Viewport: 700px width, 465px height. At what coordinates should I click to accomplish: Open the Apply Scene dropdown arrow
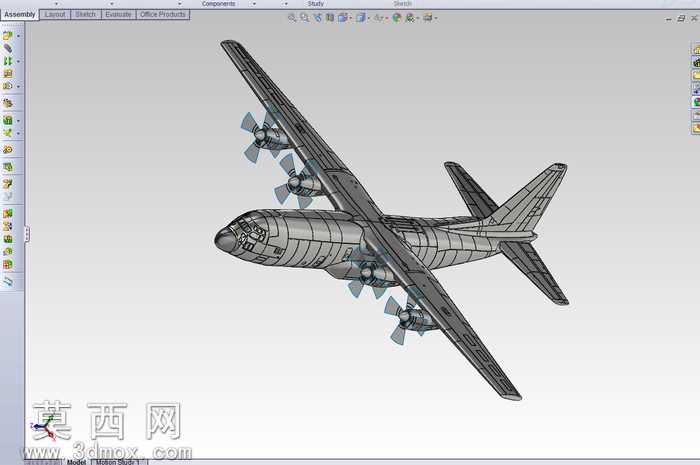click(417, 18)
